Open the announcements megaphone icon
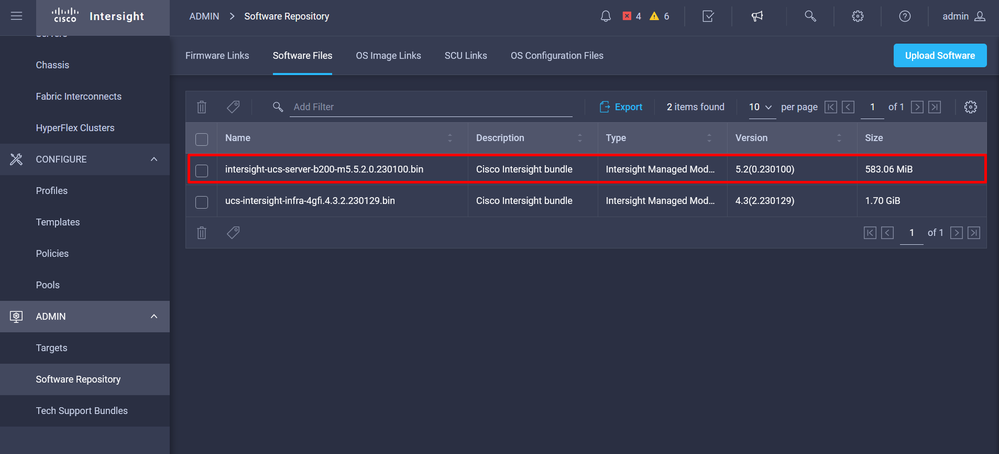Screen dimensions: 999x454 [757, 17]
